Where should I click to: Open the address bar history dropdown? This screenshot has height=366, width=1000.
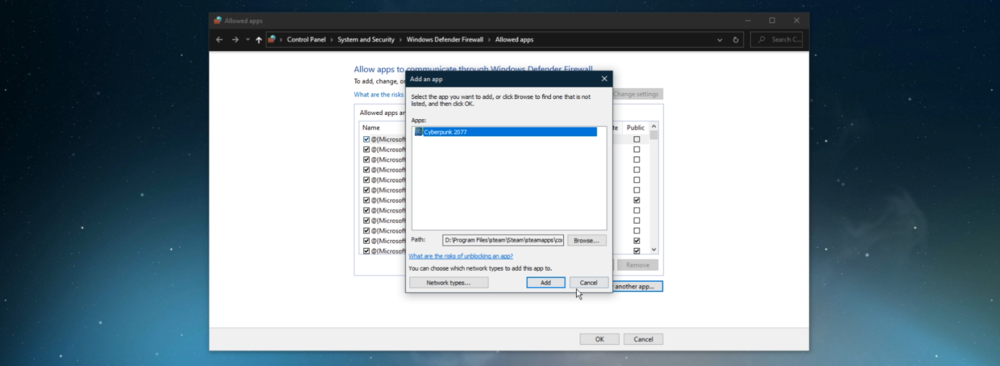pos(720,40)
